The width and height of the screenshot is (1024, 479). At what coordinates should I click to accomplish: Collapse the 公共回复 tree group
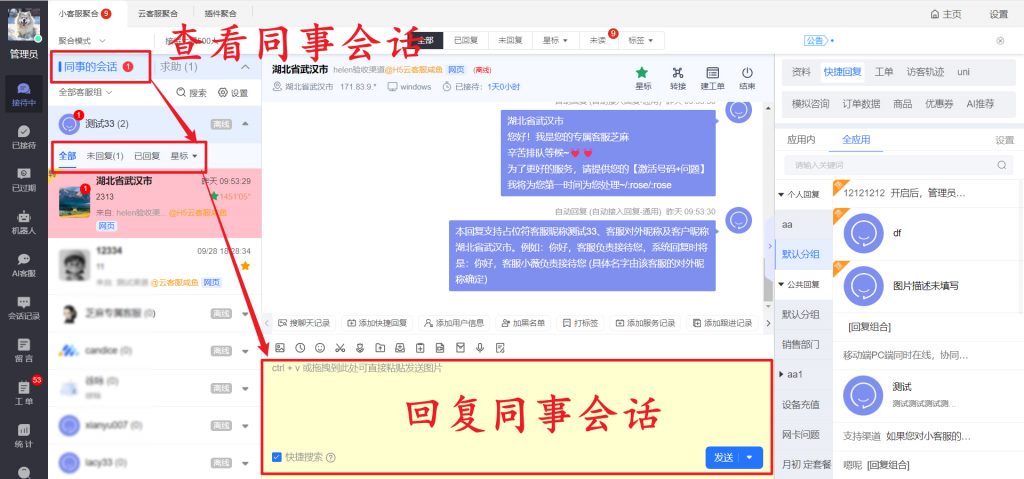(780, 284)
